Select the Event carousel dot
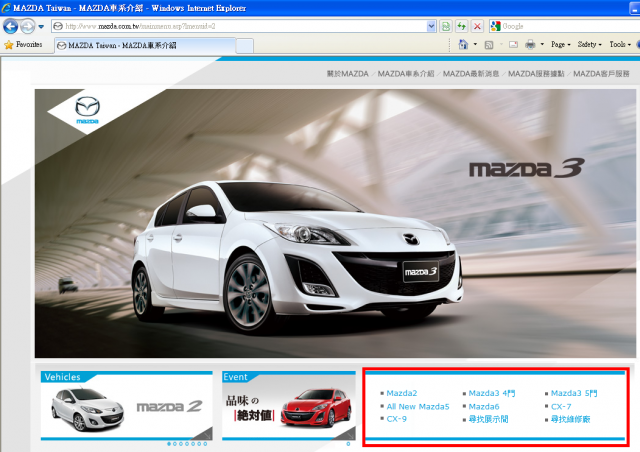This screenshot has width=640, height=452. [x=348, y=444]
